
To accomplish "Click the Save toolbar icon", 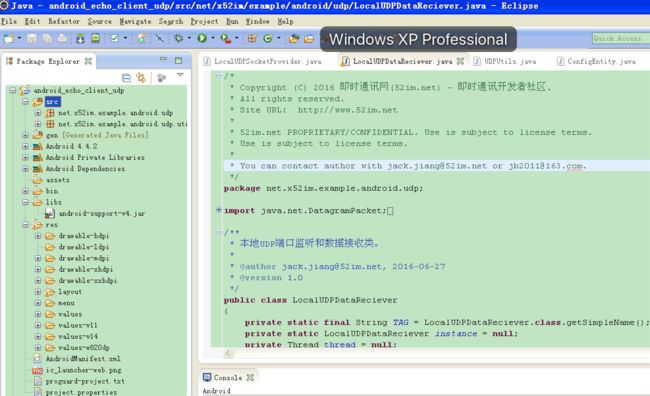I will click(x=32, y=39).
